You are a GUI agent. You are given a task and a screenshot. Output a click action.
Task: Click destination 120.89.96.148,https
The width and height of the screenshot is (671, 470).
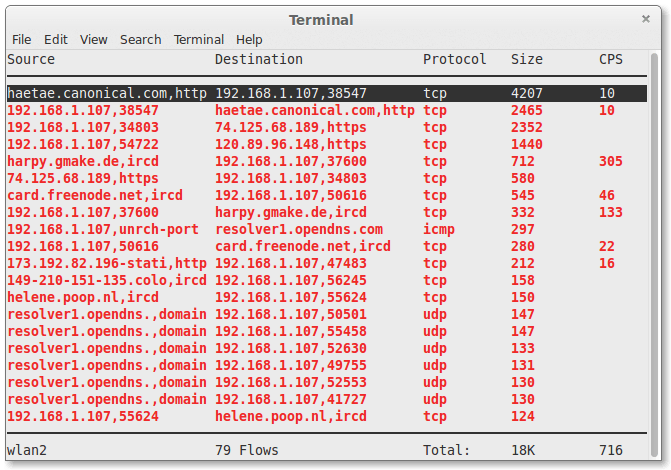[x=291, y=144]
